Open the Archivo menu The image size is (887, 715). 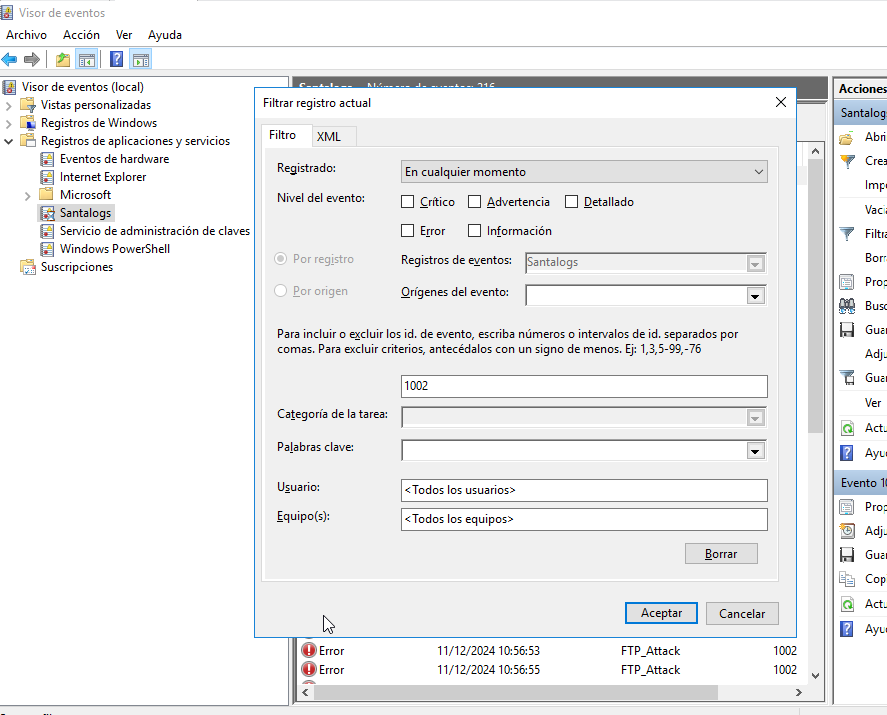tap(27, 35)
